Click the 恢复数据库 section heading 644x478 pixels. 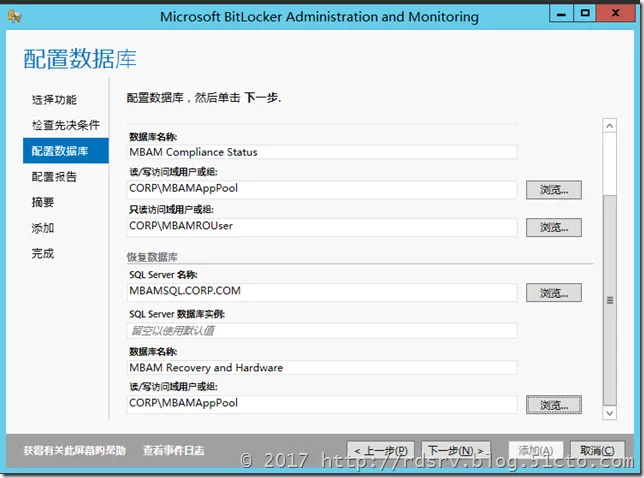point(152,257)
